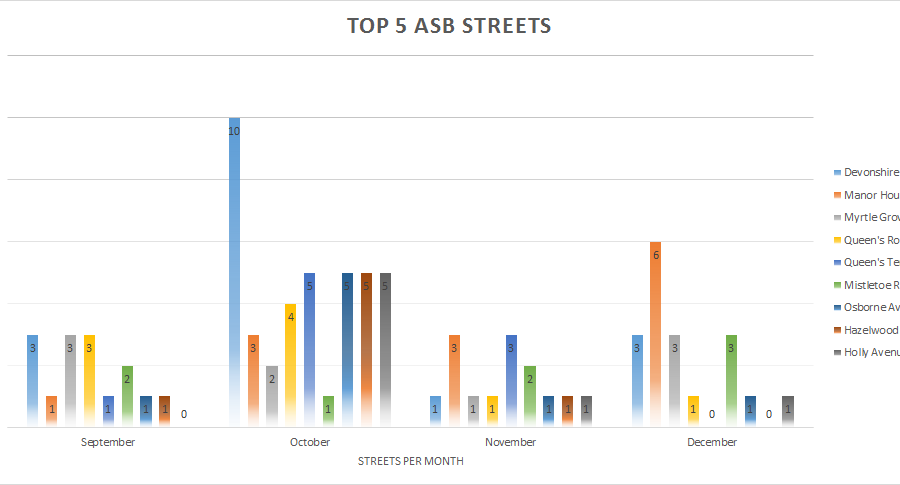Select the Holly Avenue legend entry
900x485 pixels.
[x=870, y=352]
